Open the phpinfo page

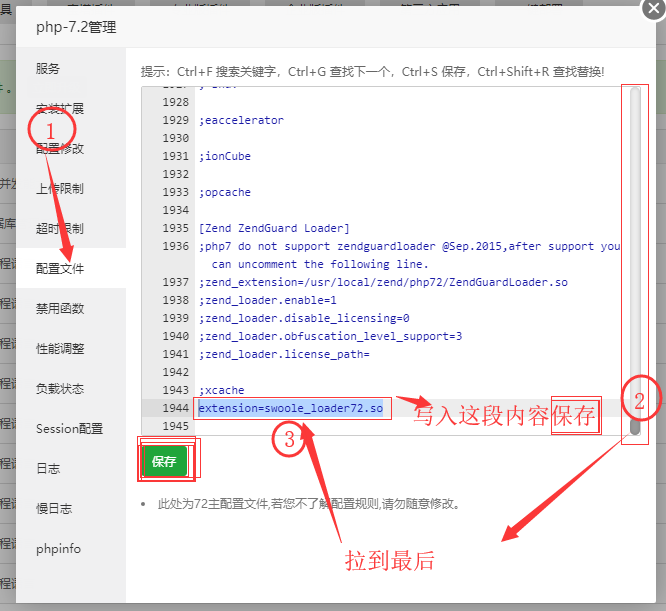[58, 549]
